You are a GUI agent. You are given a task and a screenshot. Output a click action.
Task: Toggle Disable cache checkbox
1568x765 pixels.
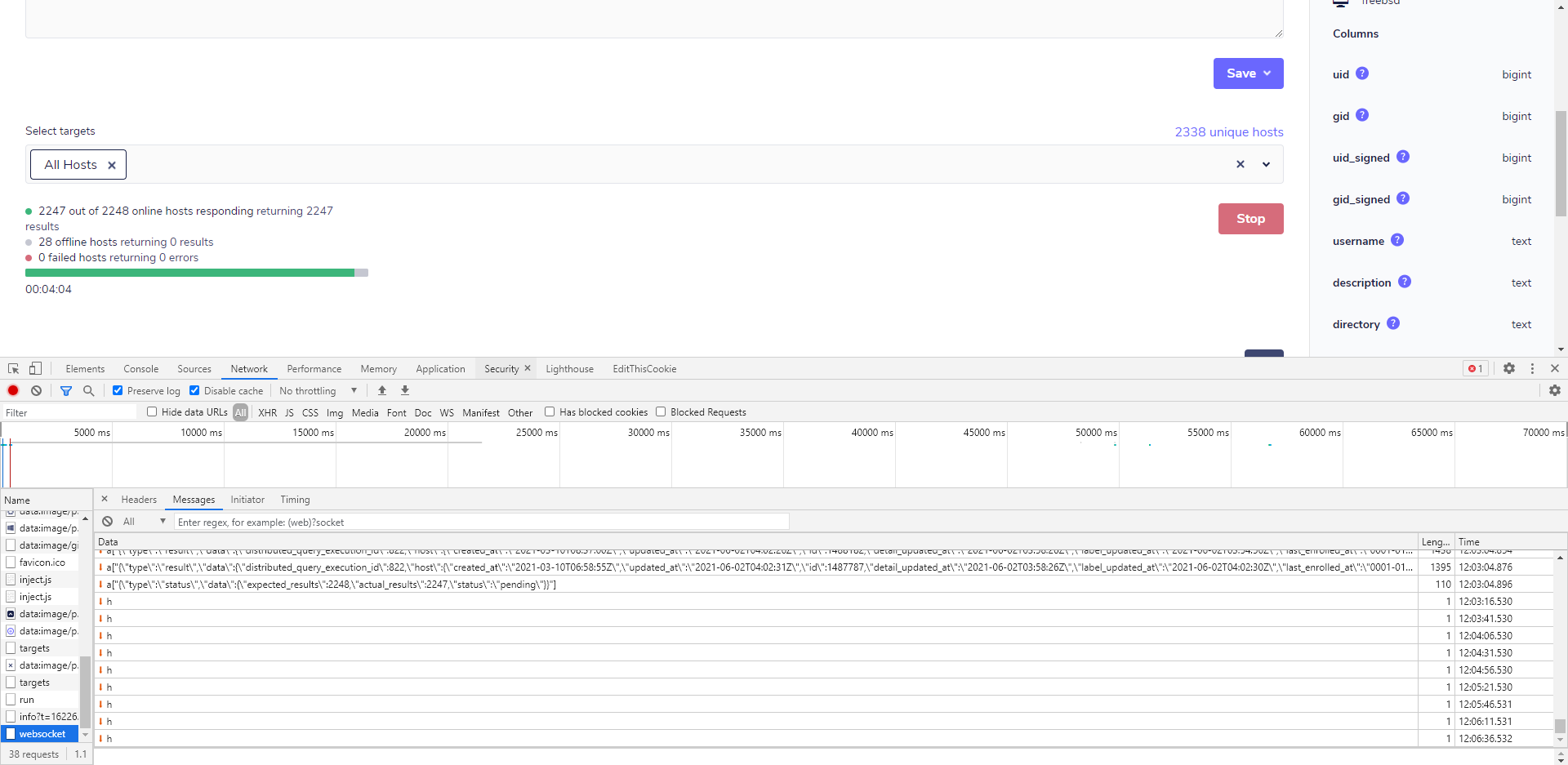click(x=194, y=391)
